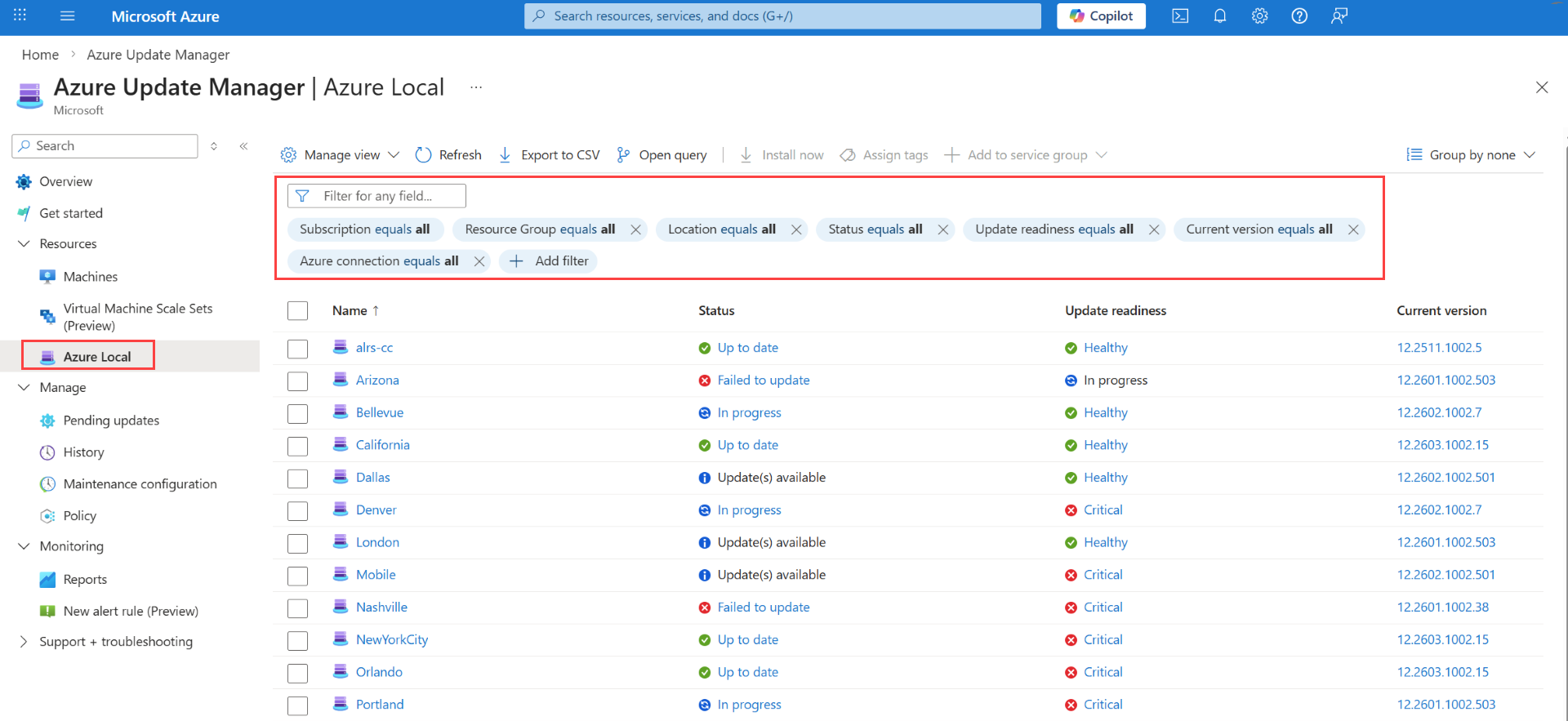Screen dimensions: 1568x721
Task: Open portal settings gear icon
Action: 1259,16
